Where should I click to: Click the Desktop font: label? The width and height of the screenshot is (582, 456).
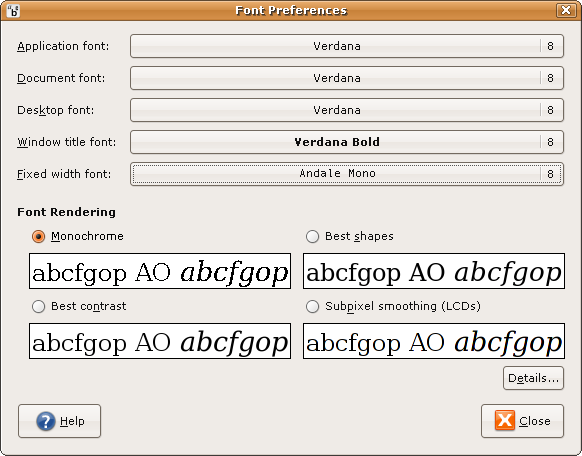pyautogui.click(x=56, y=110)
